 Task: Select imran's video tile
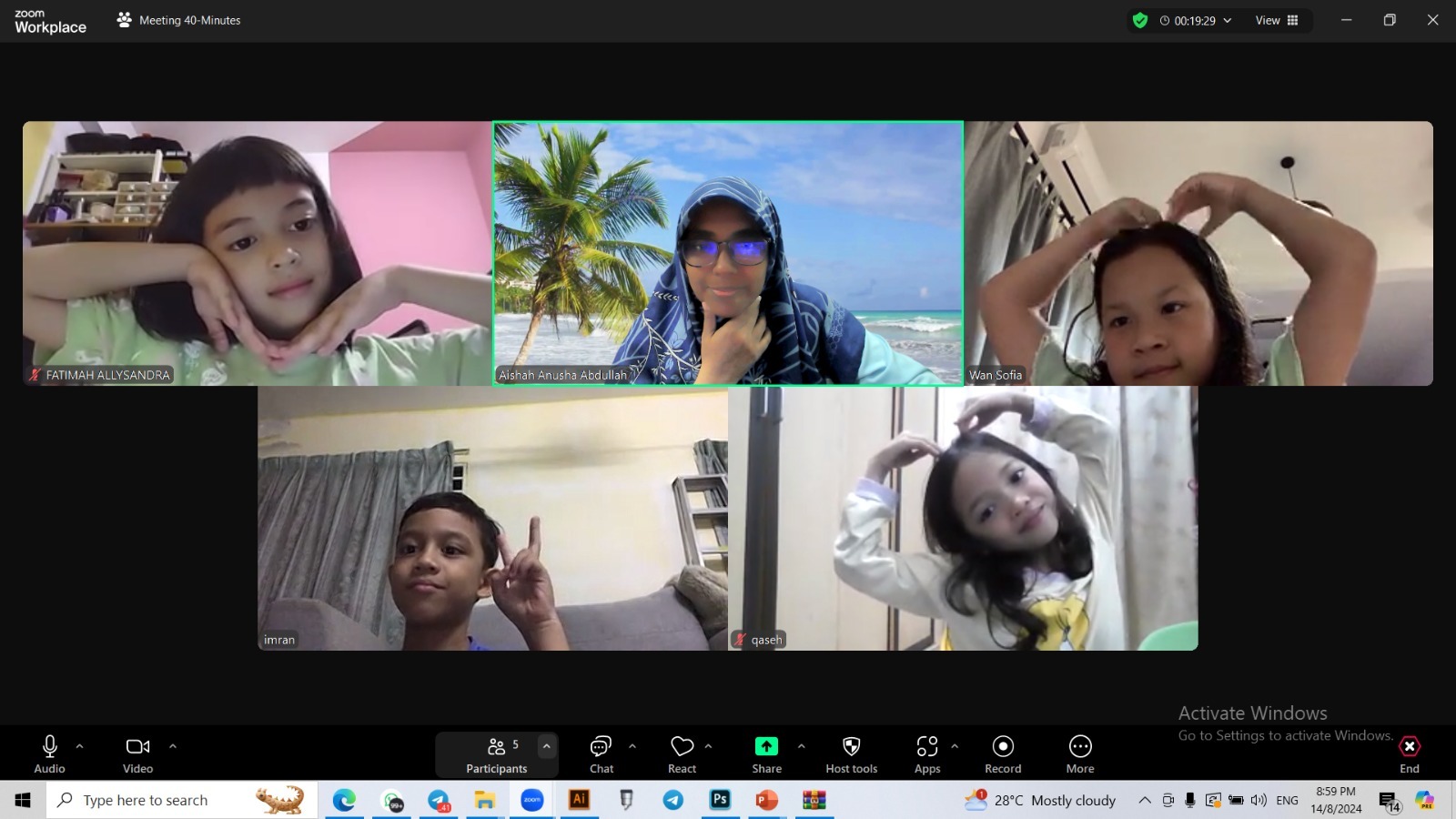pyautogui.click(x=492, y=518)
